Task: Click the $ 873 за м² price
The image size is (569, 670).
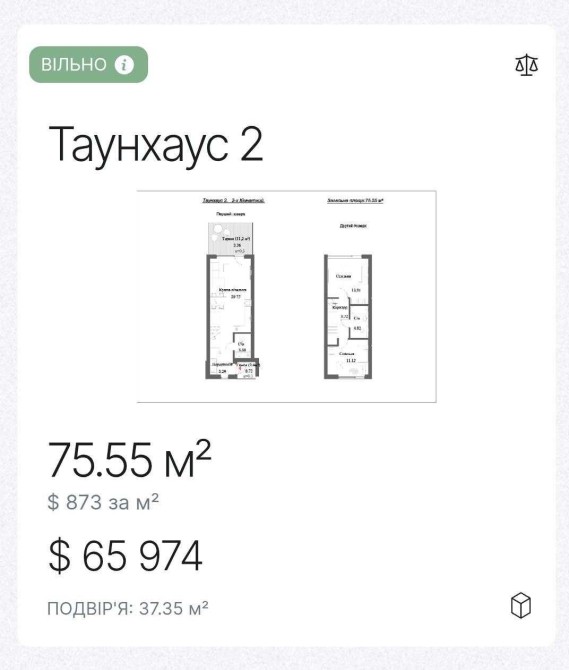Action: coord(103,502)
